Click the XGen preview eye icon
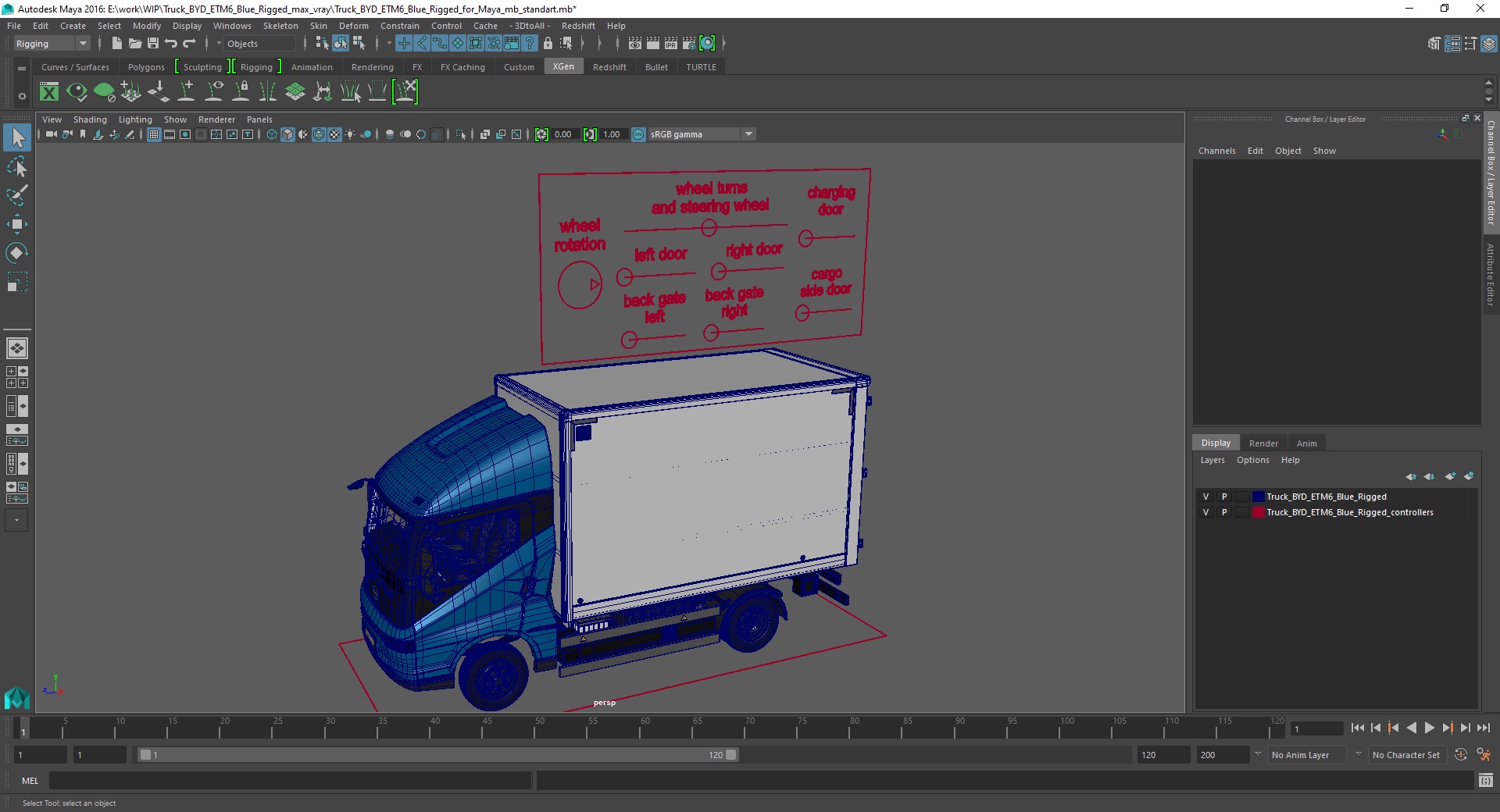 (x=77, y=92)
